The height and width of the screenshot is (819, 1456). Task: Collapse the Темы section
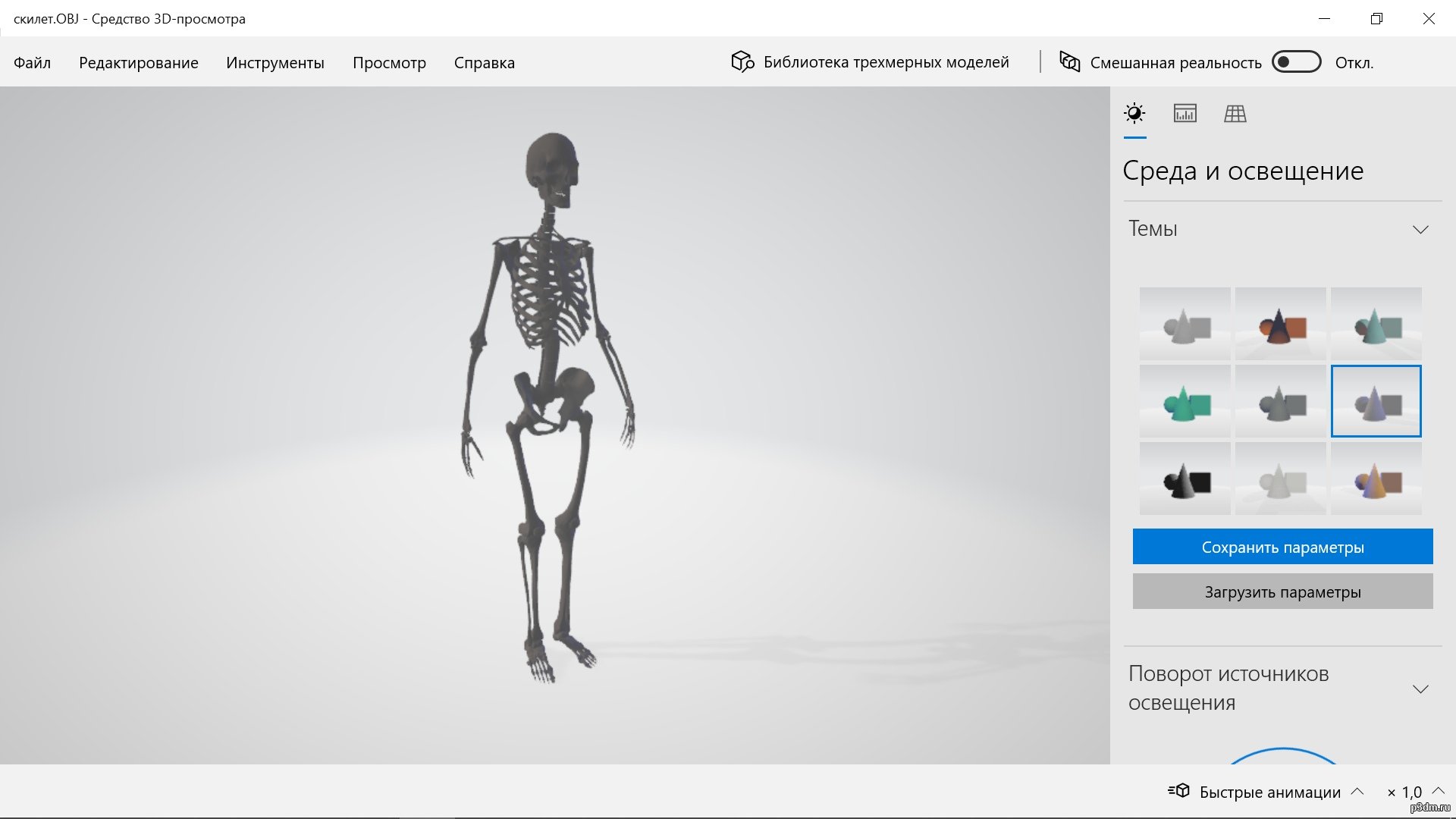(1420, 229)
